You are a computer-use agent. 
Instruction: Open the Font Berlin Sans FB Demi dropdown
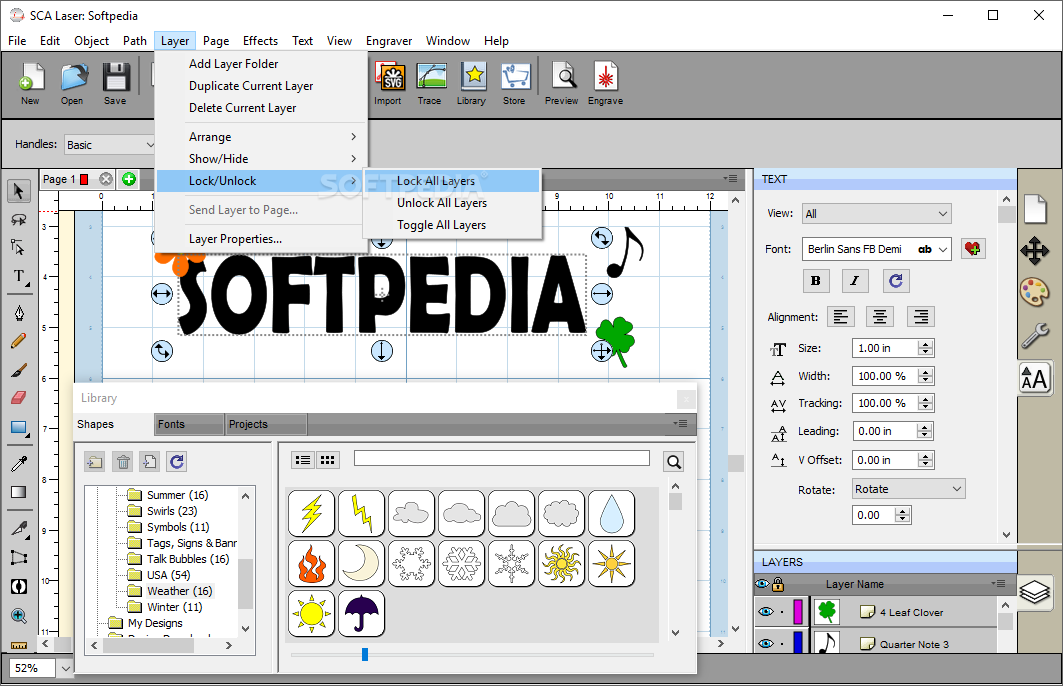click(x=877, y=249)
